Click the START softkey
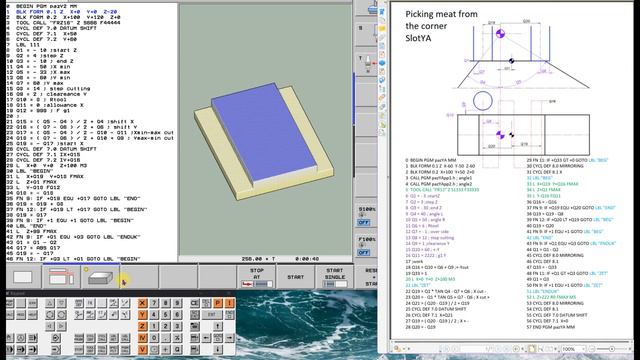Image resolution: width=640 pixels, height=360 pixels. pos(296,277)
